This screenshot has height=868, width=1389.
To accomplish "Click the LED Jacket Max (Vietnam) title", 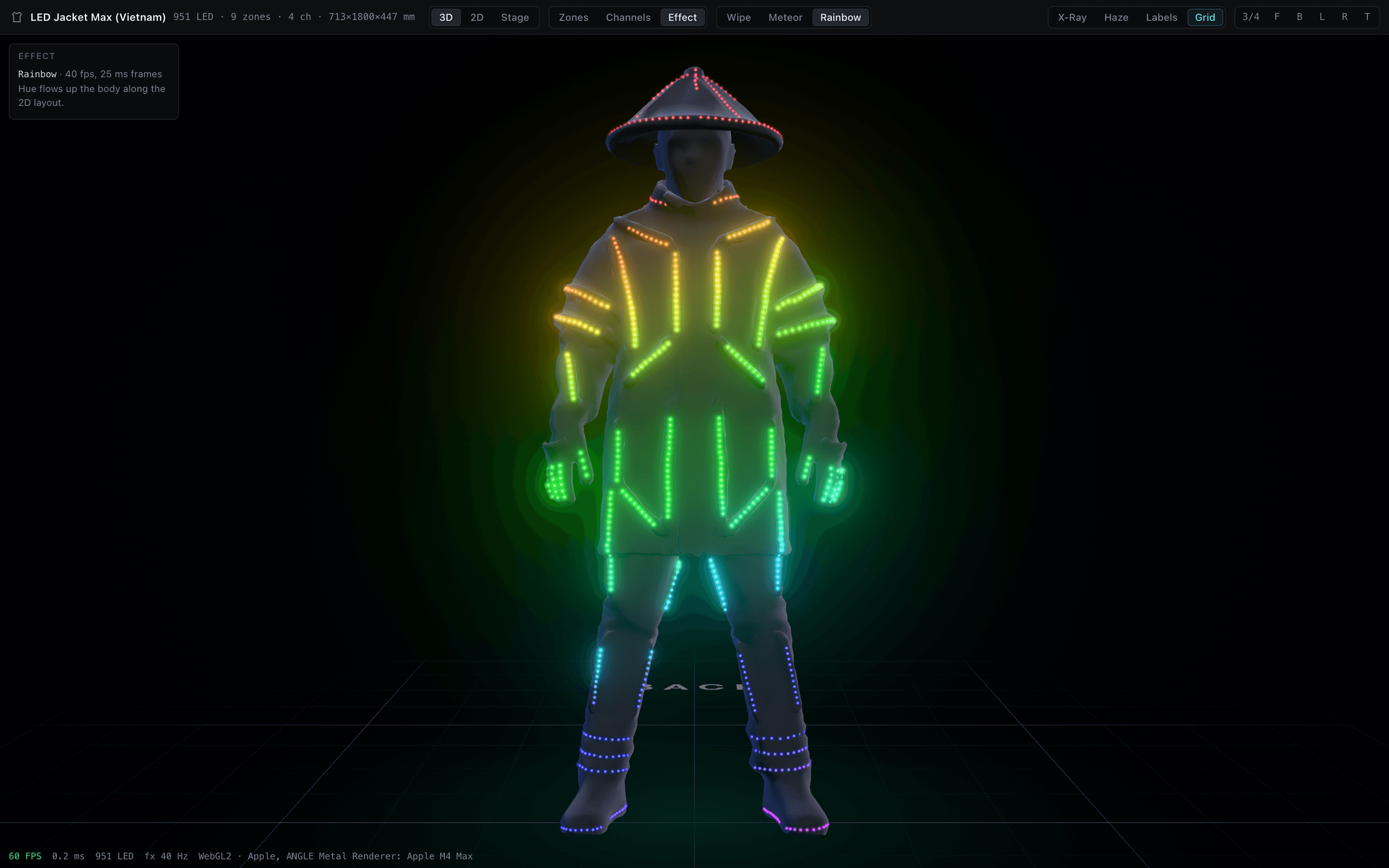I will pyautogui.click(x=98, y=17).
